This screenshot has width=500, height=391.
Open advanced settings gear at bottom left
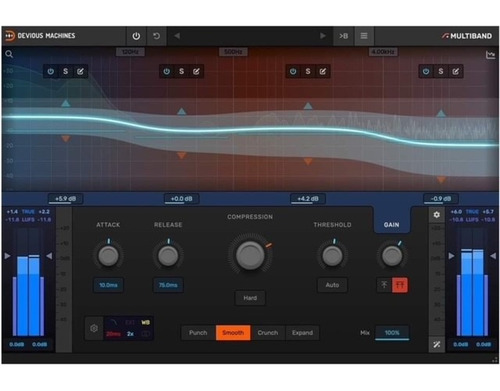(94, 328)
